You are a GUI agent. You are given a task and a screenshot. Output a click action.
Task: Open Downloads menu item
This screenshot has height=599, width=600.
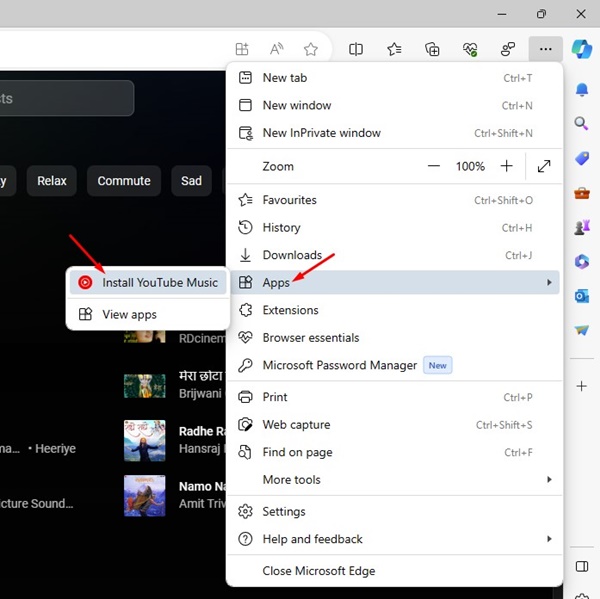pyautogui.click(x=395, y=255)
